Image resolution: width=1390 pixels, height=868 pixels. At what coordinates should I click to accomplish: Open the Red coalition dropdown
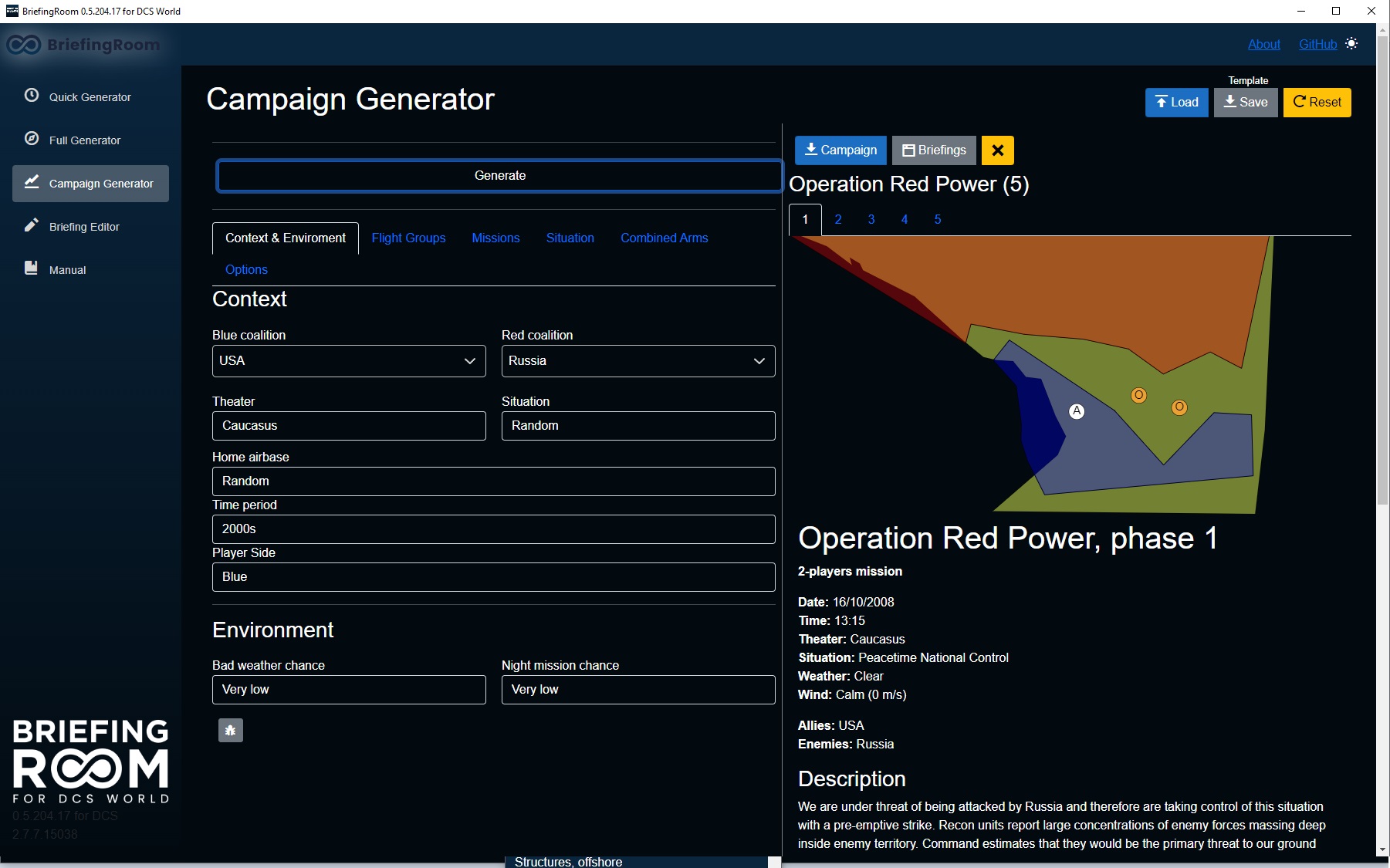[638, 360]
